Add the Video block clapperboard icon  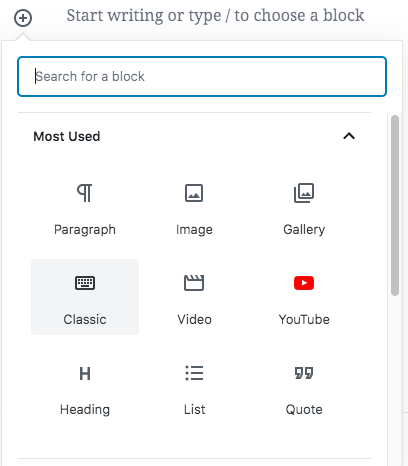(194, 283)
